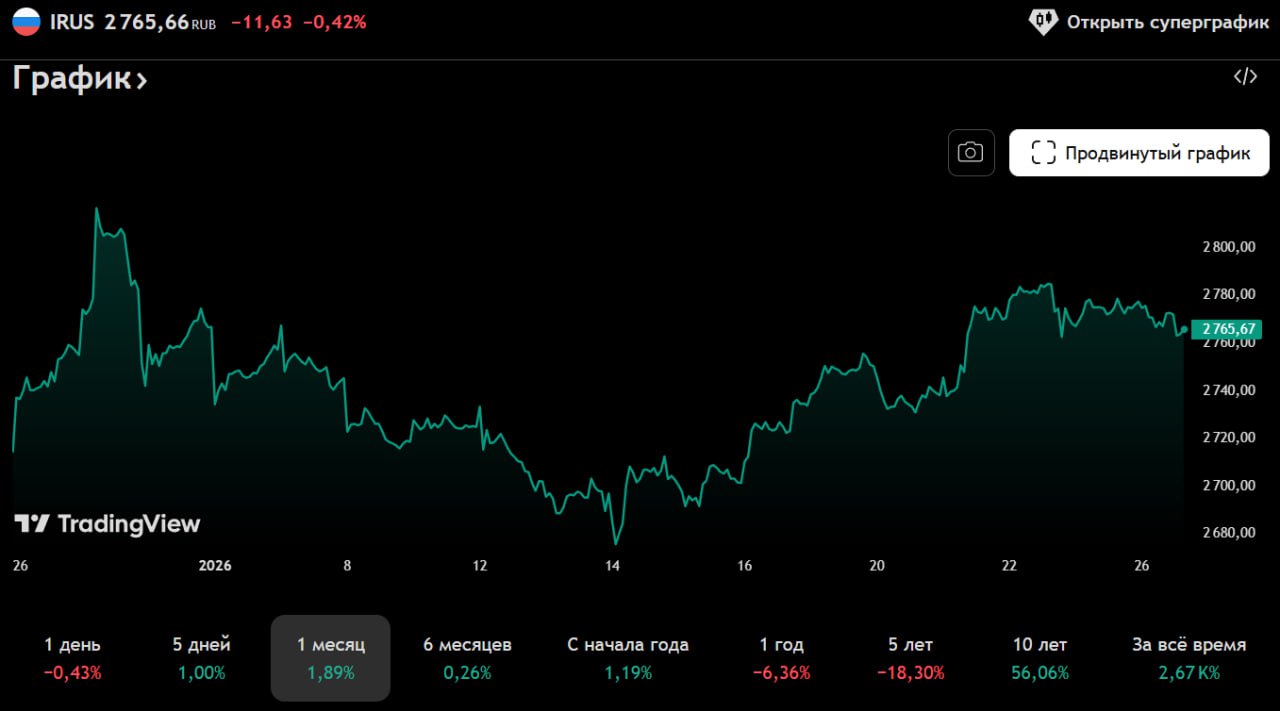Expand the График section heading
Image resolution: width=1280 pixels, height=711 pixels.
click(x=80, y=80)
